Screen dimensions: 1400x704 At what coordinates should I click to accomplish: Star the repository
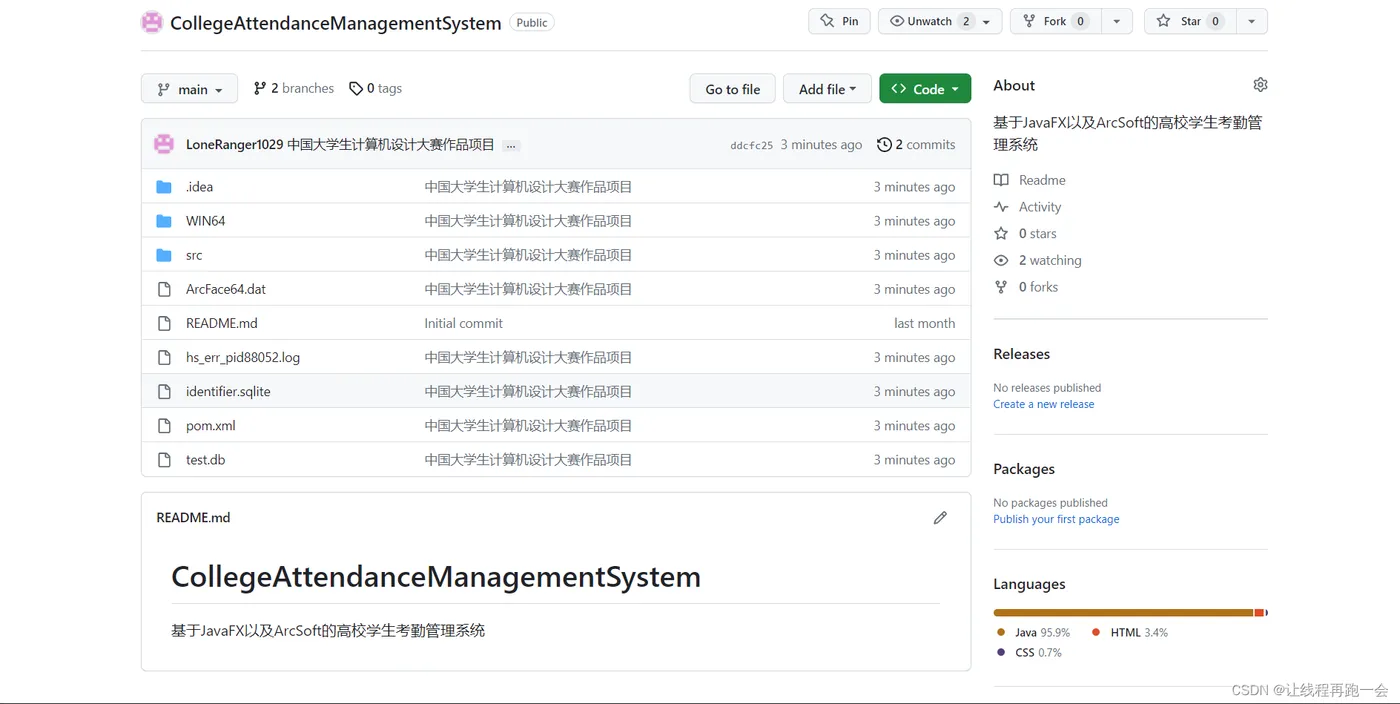pyautogui.click(x=1190, y=21)
